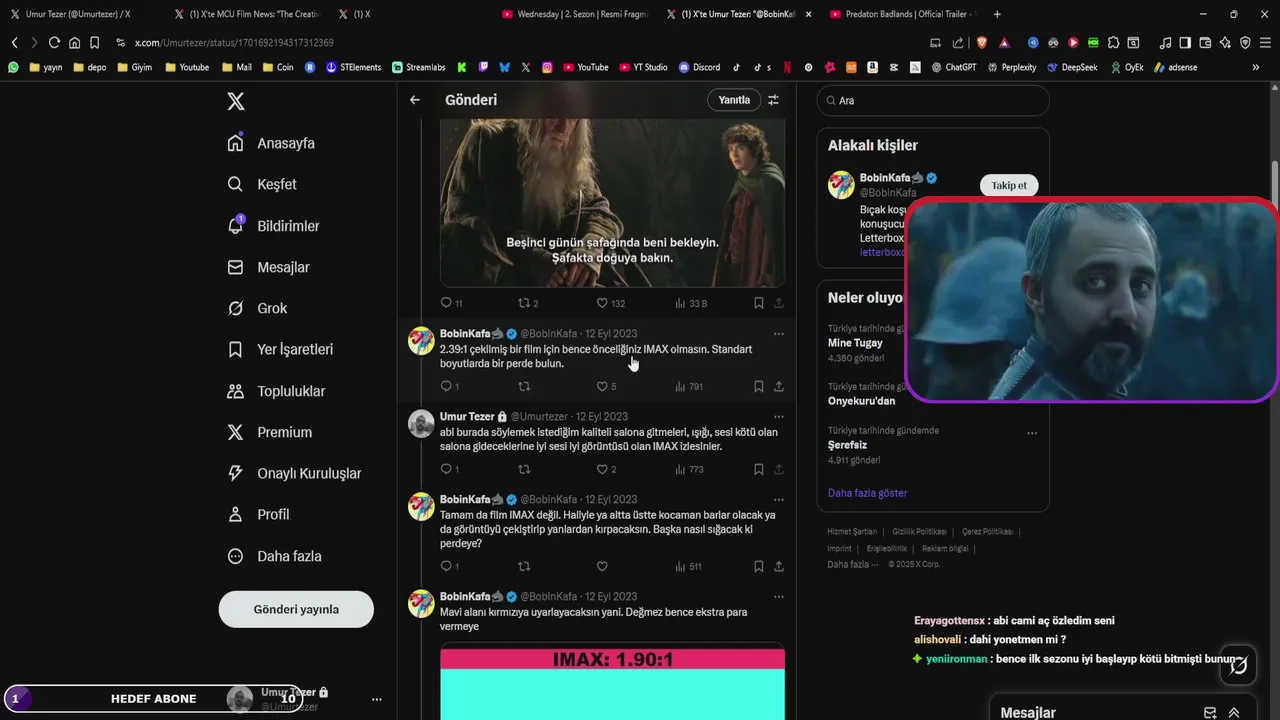Like the BobinKafa 2.39:1 tweet
Screen dimensions: 1280x720
(606, 386)
